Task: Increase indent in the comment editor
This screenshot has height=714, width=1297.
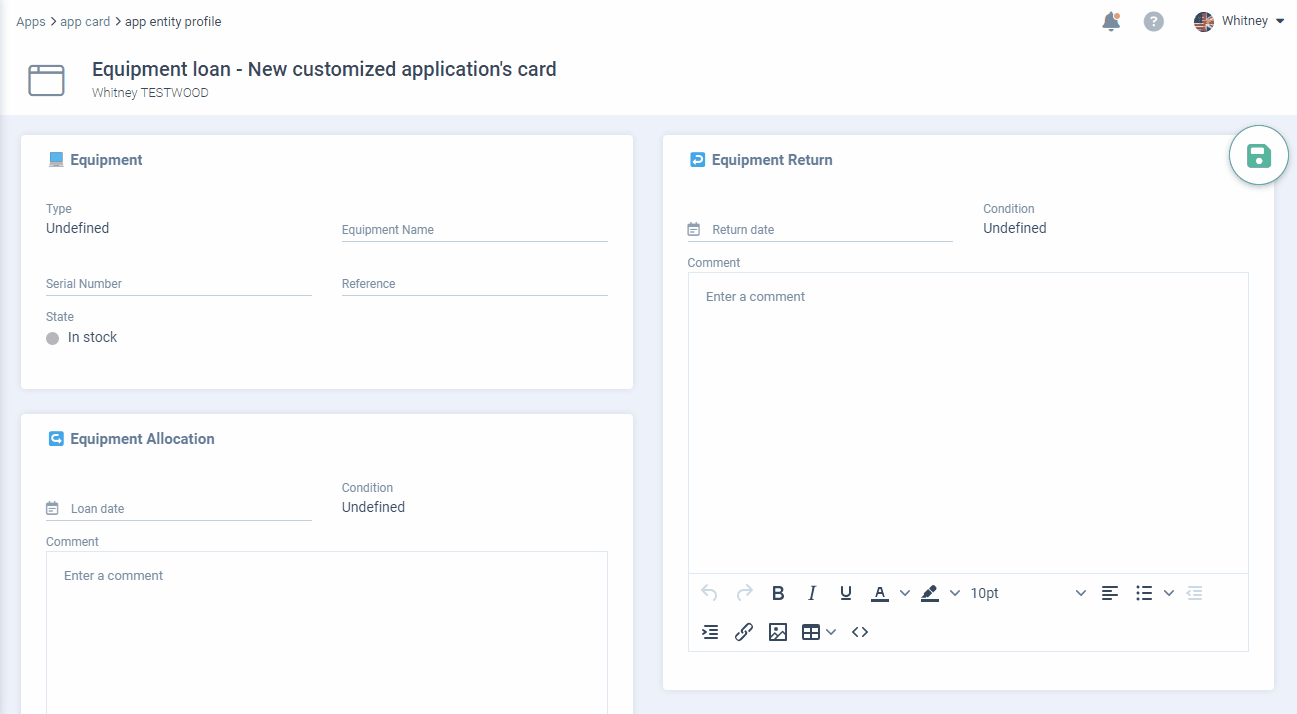Action: click(710, 632)
